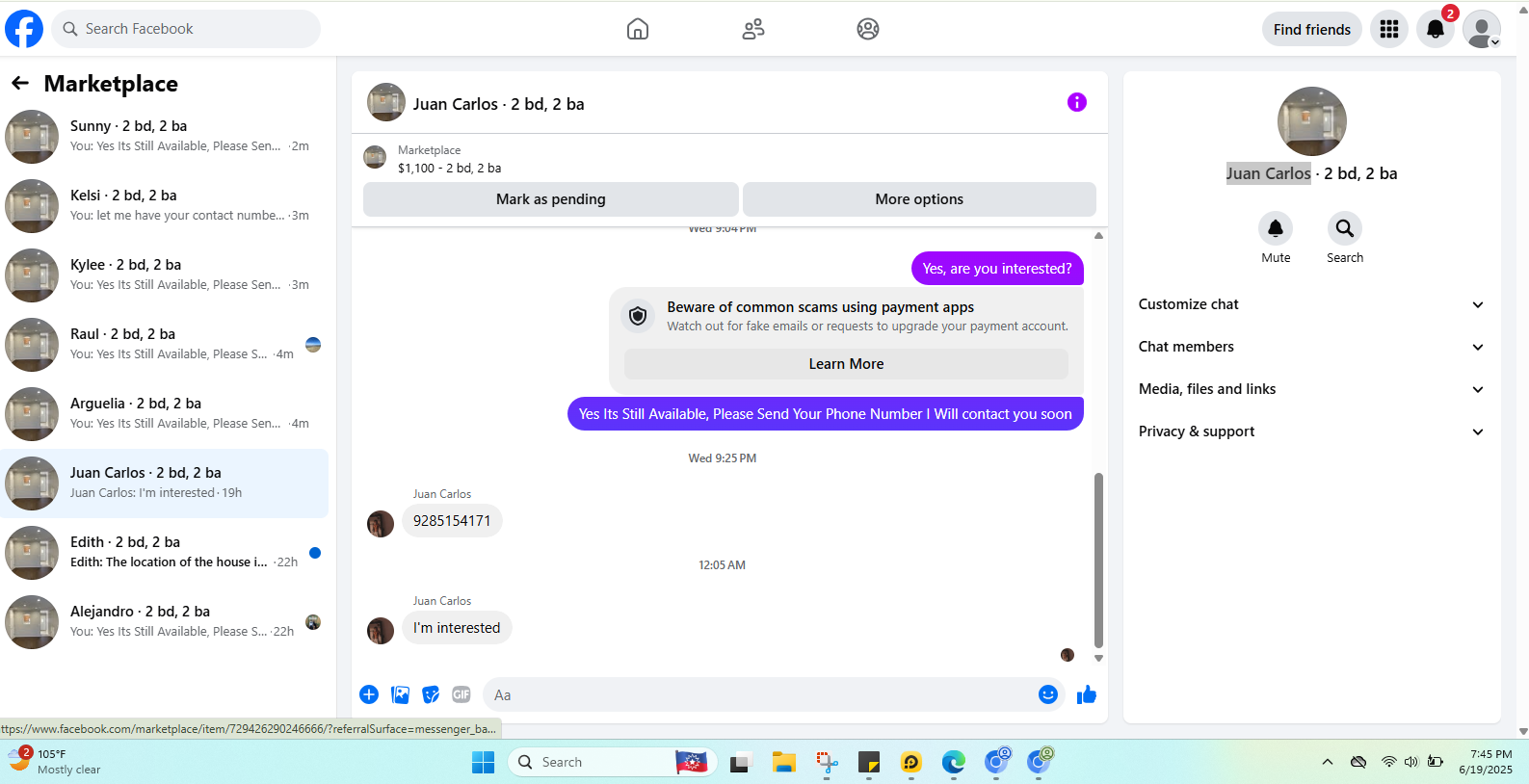Show hidden system tray icons
This screenshot has width=1529, height=784.
coord(1328,762)
